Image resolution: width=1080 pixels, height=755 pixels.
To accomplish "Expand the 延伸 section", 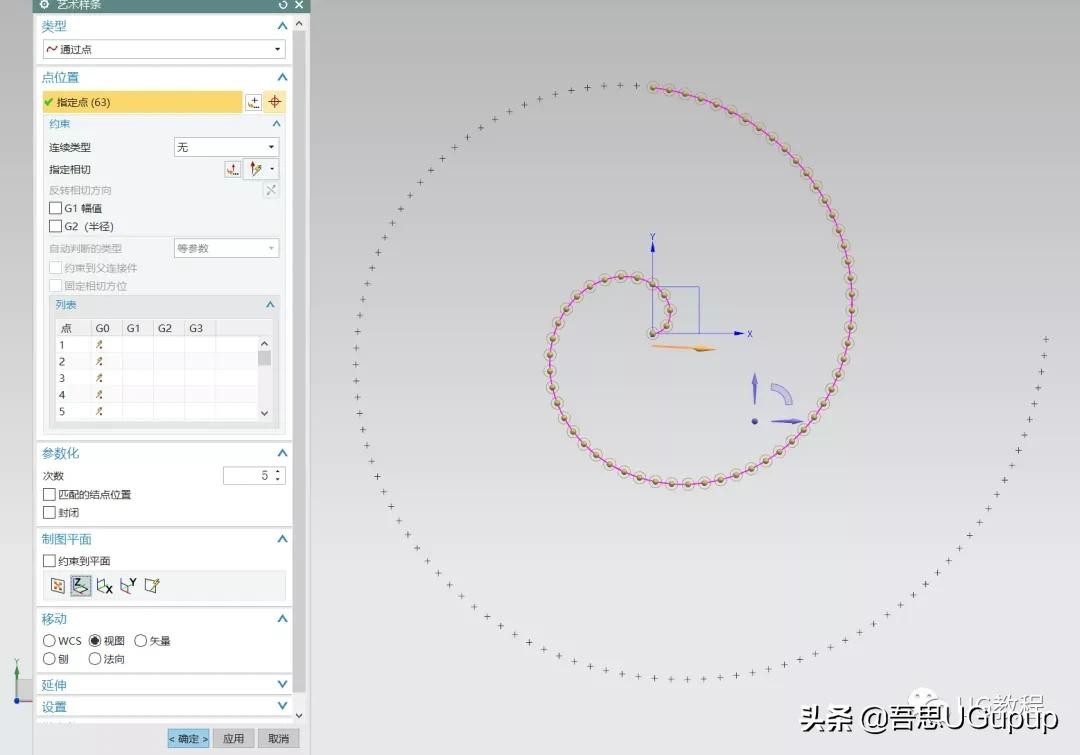I will click(164, 685).
